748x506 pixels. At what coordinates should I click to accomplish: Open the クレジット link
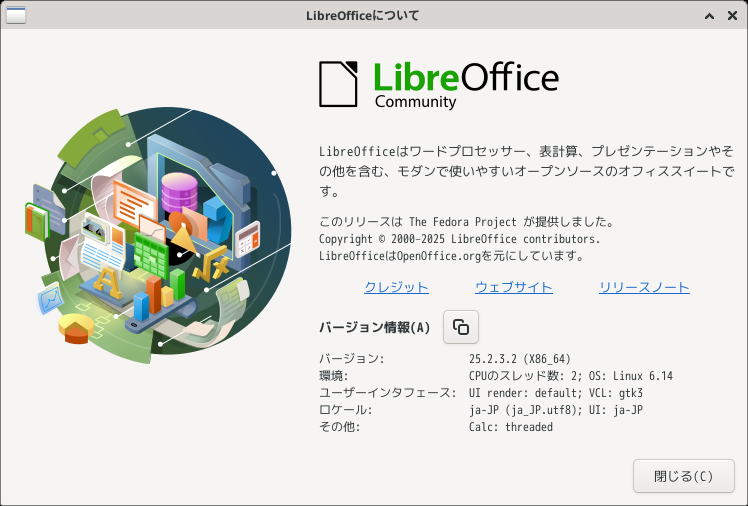[x=396, y=287]
